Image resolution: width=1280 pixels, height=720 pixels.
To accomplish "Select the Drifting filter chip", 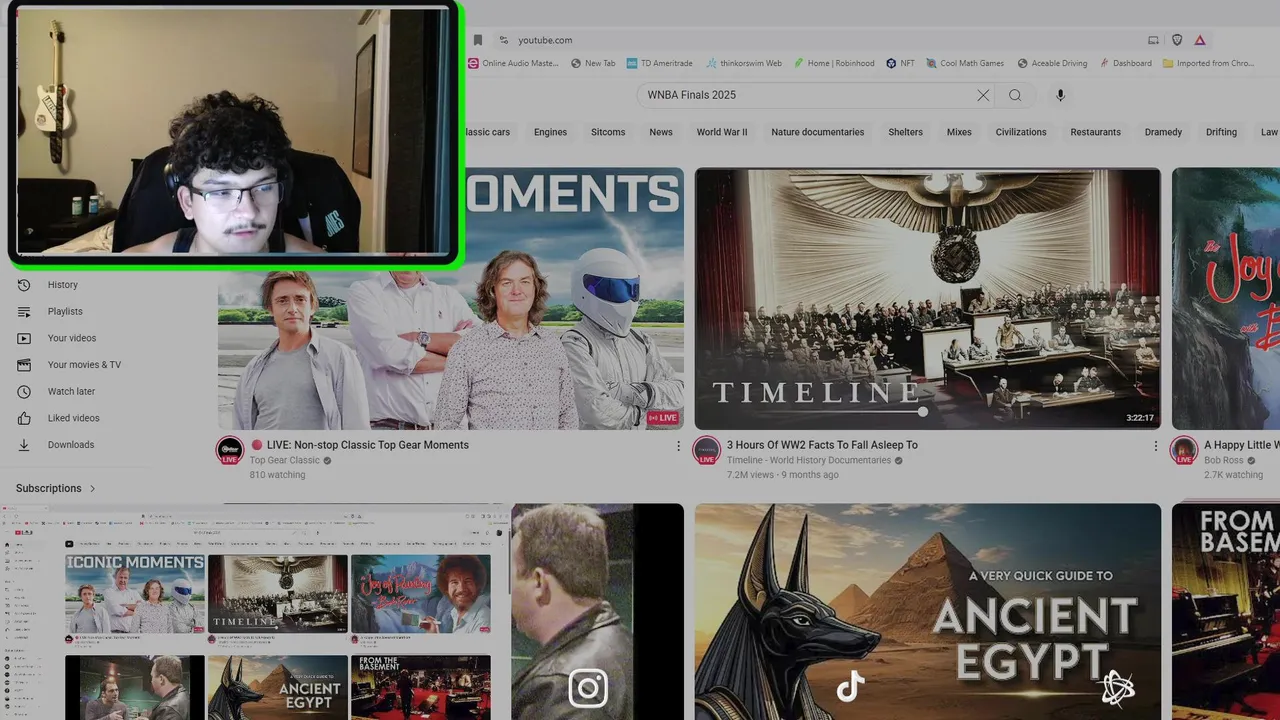I will click(x=1221, y=132).
